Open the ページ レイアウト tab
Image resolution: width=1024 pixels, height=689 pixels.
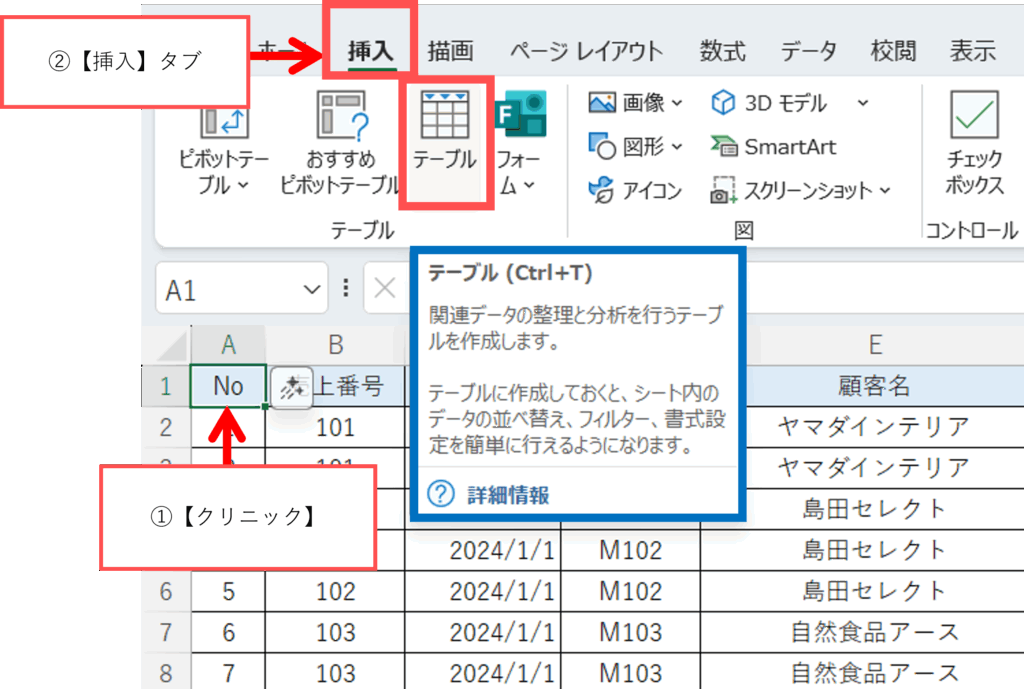[x=586, y=51]
